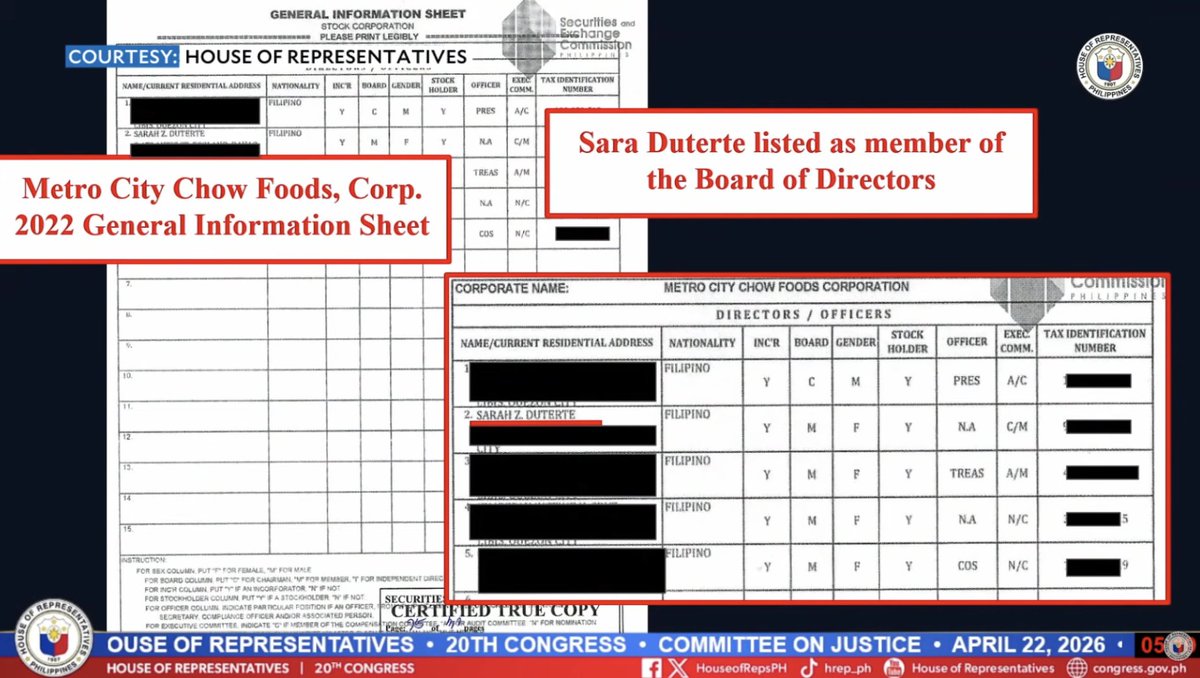Click 'NAME/CURRENT RESIDENTIAL ADDRESS' header in enlarged table
Screen dimensions: 1200x678
(x=556, y=342)
